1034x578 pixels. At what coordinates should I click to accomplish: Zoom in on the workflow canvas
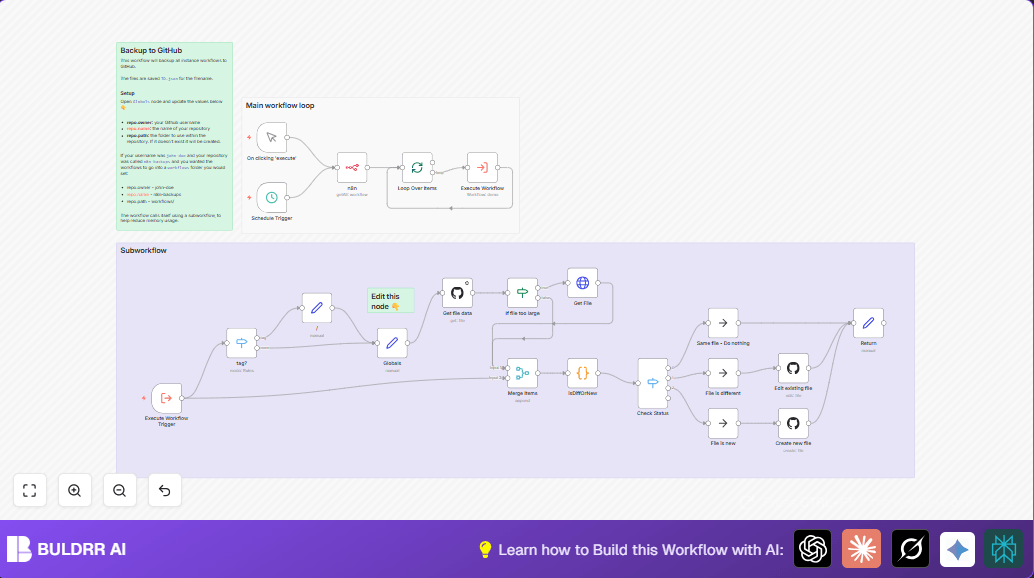point(75,490)
